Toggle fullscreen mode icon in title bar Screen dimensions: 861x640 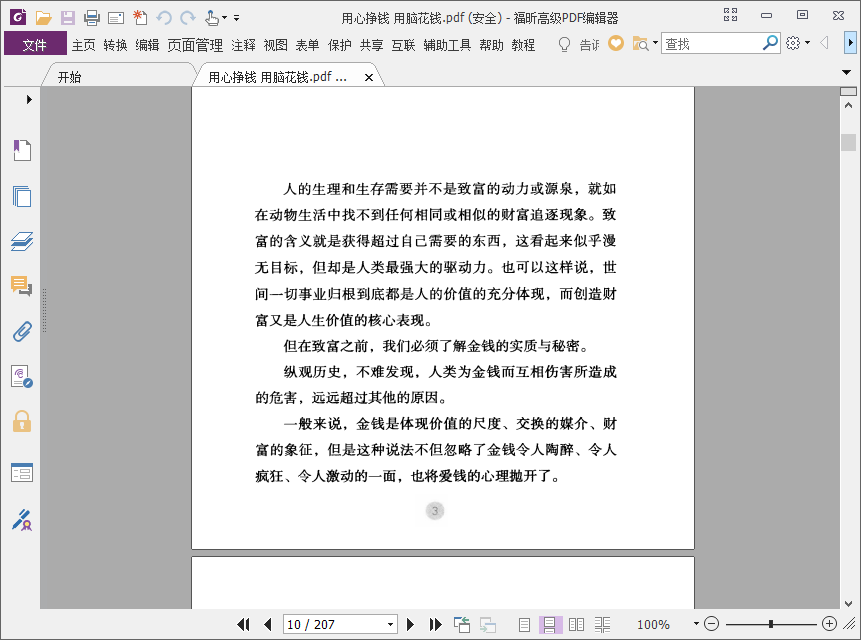730,15
